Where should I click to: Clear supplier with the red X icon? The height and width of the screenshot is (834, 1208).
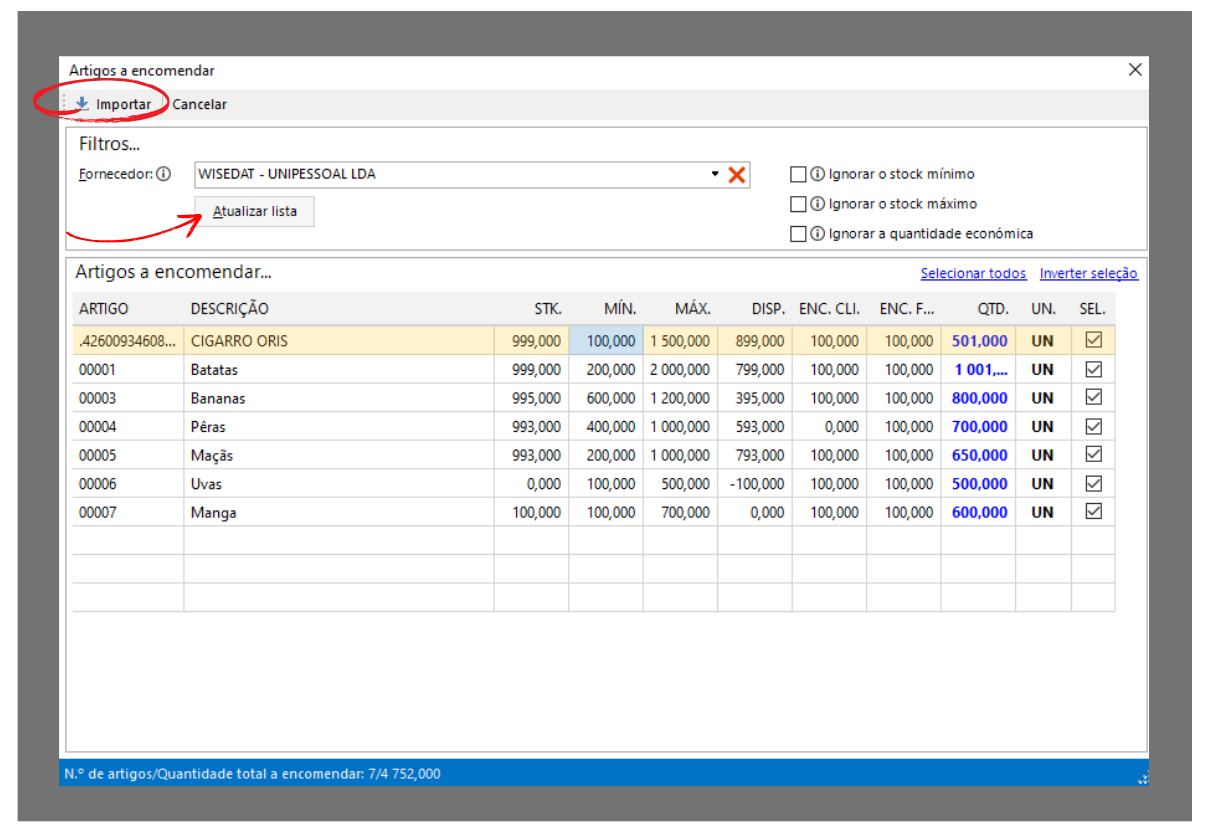click(x=737, y=175)
